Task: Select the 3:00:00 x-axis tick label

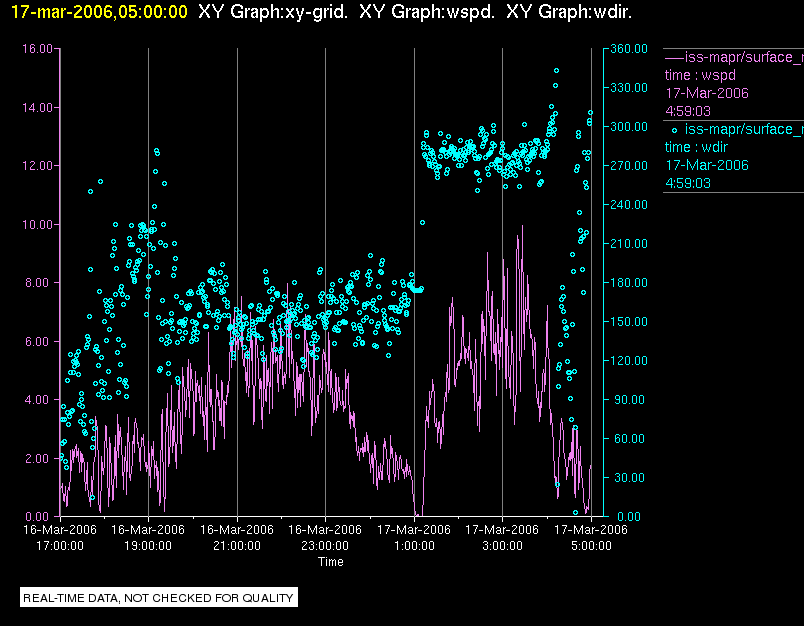Action: click(502, 546)
